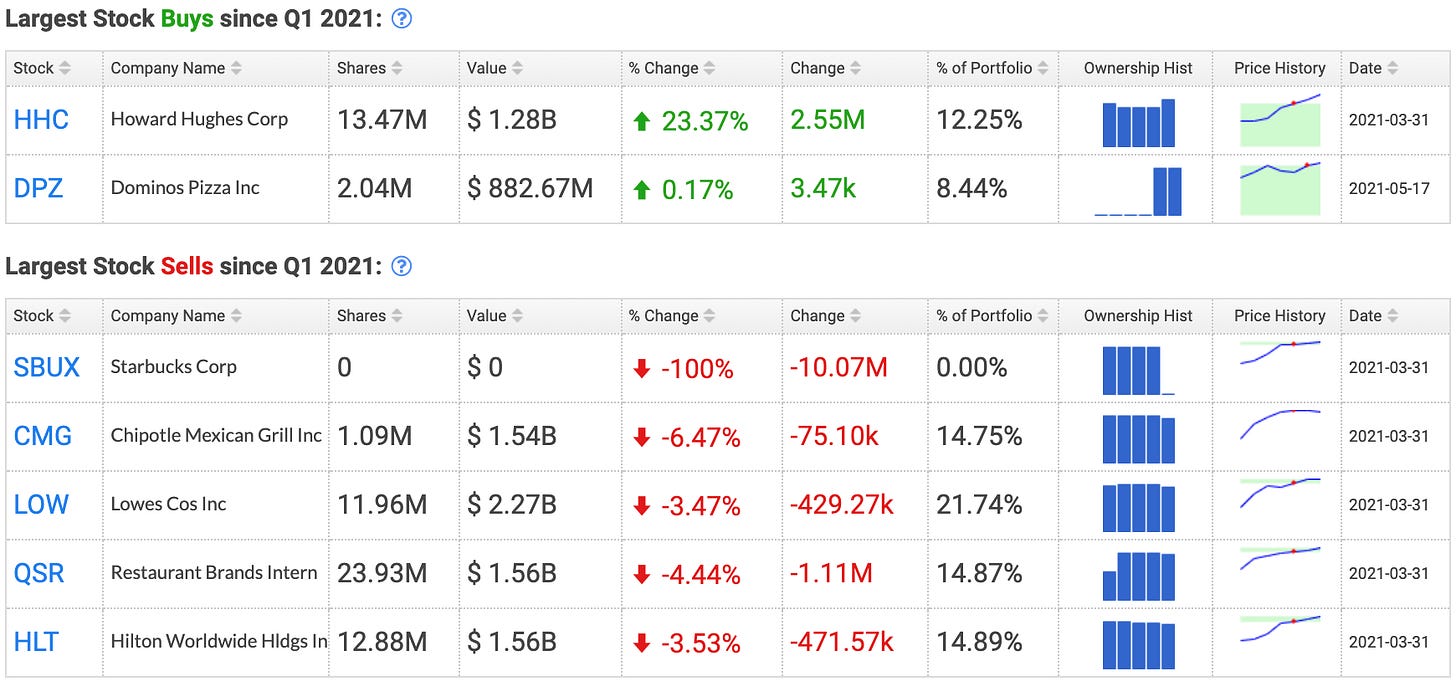View QSR ownership history bar chart
Screen dimensions: 1456x681
1138,575
